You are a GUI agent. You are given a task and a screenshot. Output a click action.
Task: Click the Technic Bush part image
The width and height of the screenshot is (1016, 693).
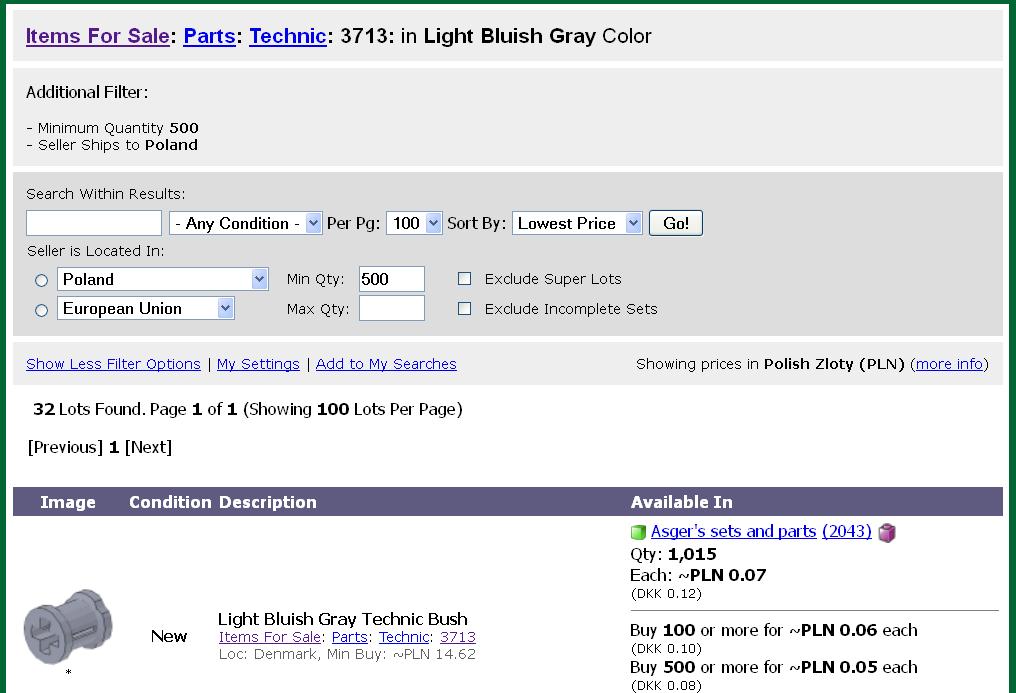click(68, 626)
